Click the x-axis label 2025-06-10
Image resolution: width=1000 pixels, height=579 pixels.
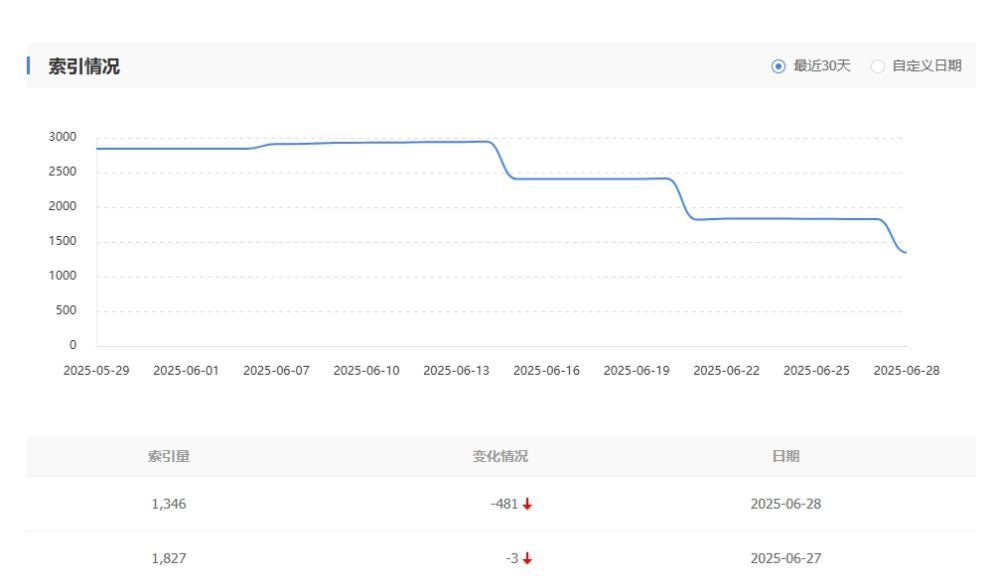(366, 370)
